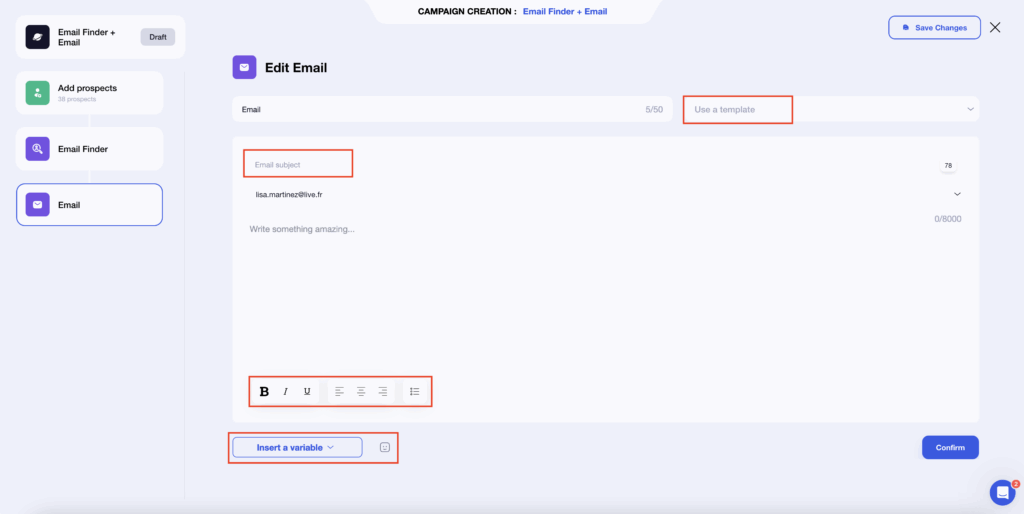Align email text to the right
1024x514 pixels.
click(383, 391)
